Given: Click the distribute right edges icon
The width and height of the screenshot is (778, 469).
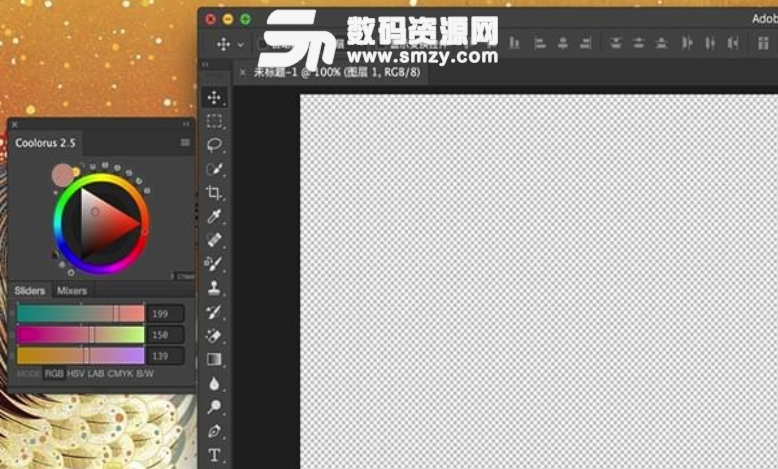Looking at the screenshot, I should (x=733, y=43).
